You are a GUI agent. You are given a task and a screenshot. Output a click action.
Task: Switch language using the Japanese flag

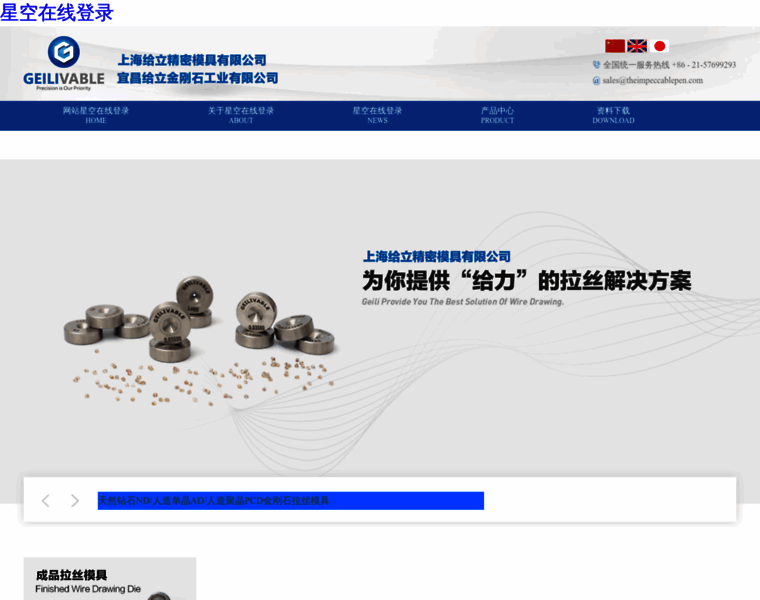659,46
